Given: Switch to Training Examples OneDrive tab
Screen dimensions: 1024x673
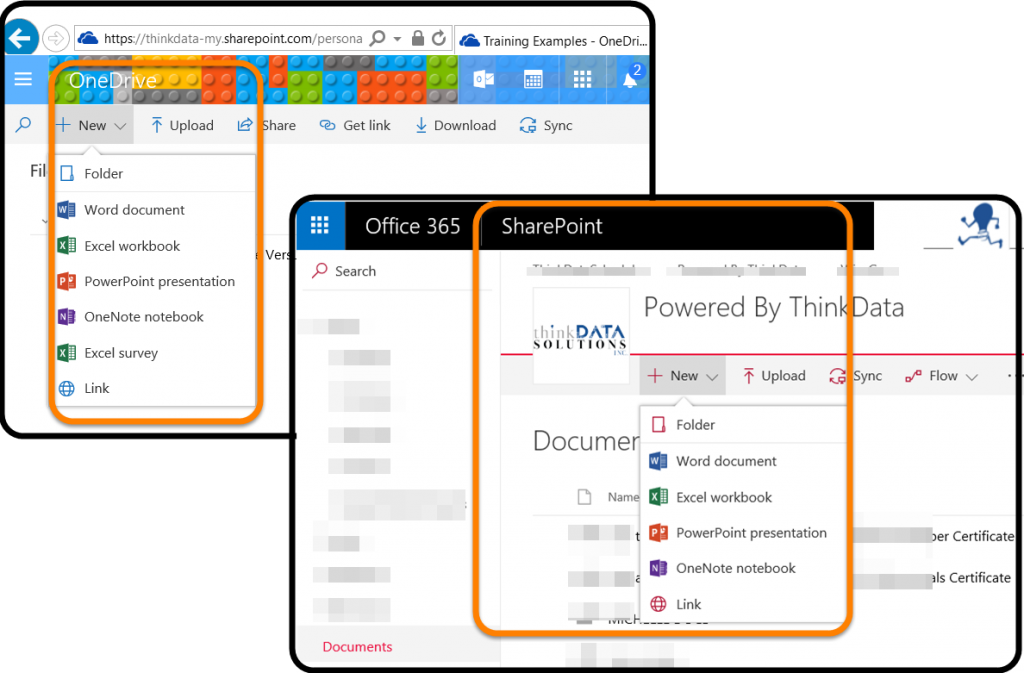Looking at the screenshot, I should (x=554, y=40).
